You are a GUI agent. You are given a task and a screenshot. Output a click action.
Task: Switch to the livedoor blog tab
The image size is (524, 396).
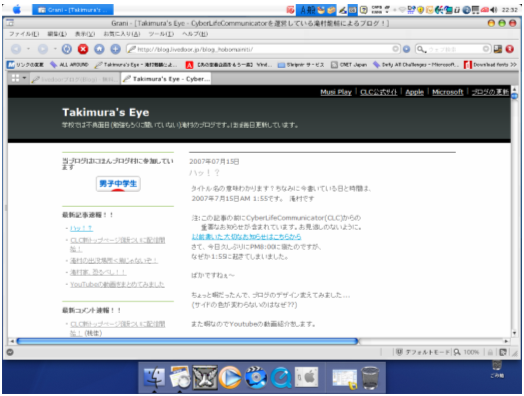pyautogui.click(x=75, y=79)
